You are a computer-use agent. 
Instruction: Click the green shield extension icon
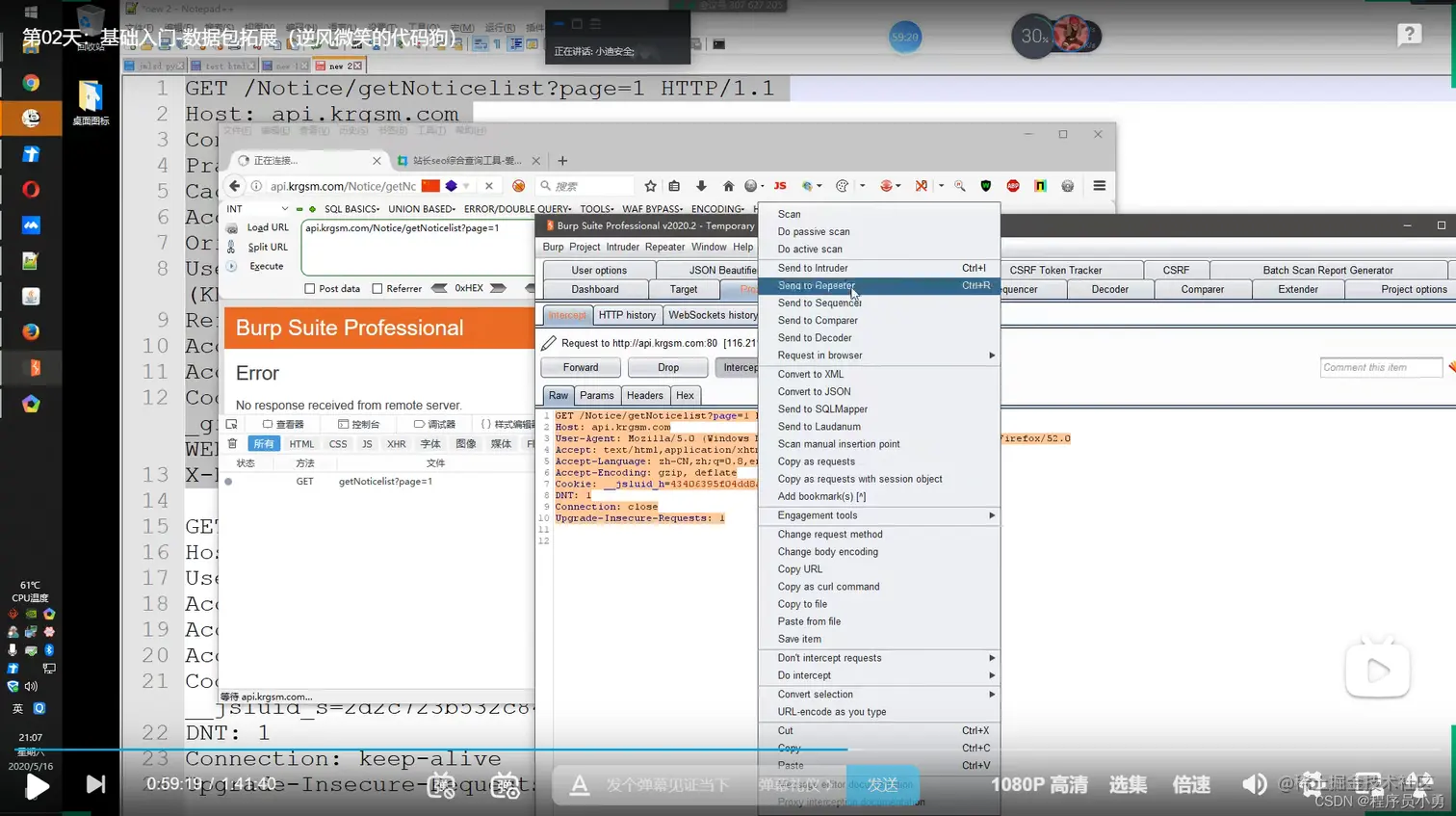986,186
